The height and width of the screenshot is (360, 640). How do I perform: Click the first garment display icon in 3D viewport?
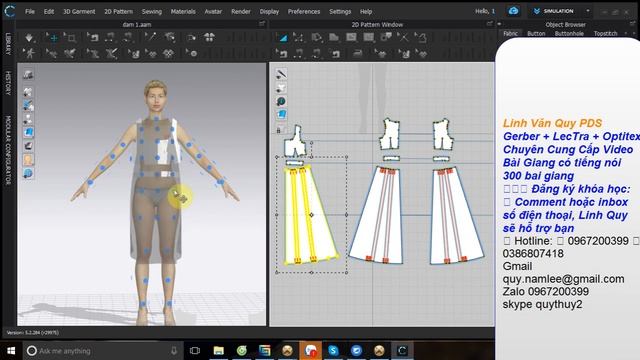point(28,75)
